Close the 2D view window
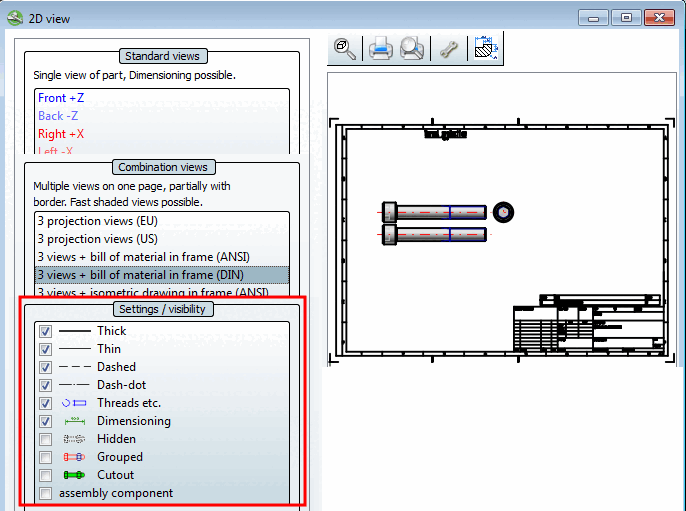The image size is (686, 511). tap(659, 18)
